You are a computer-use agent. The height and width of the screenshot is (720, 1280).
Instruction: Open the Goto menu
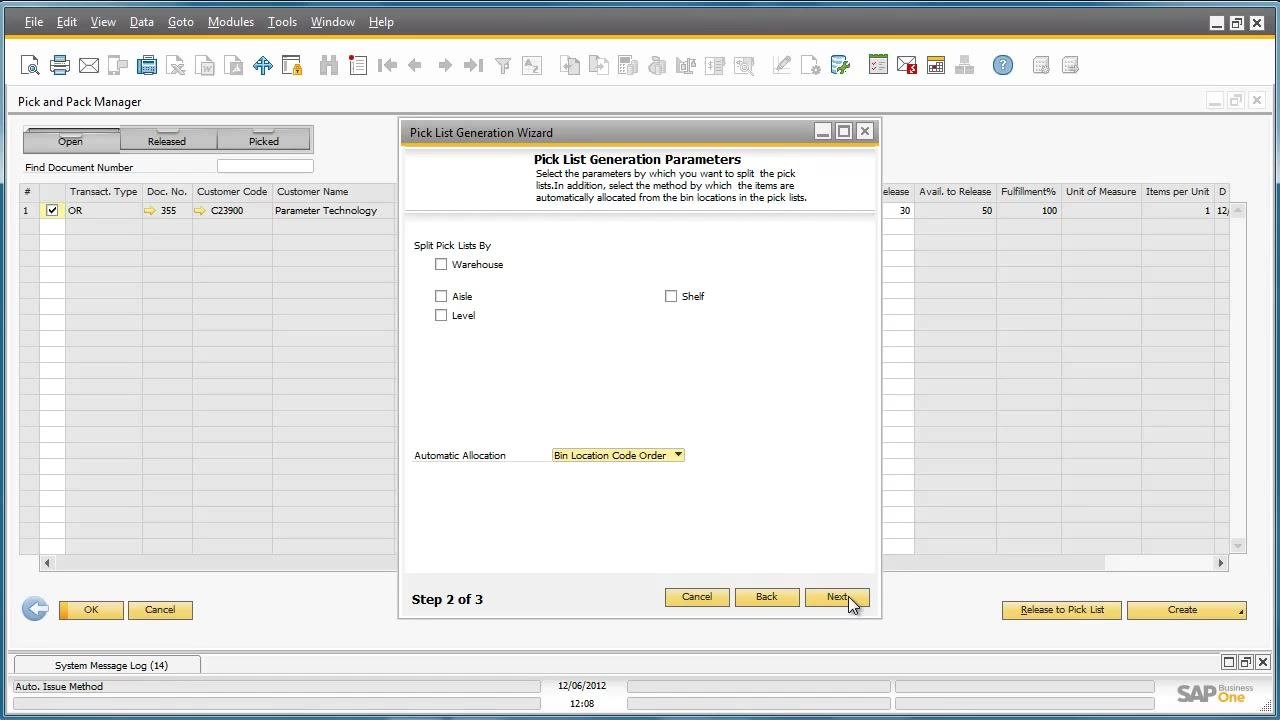pos(180,22)
